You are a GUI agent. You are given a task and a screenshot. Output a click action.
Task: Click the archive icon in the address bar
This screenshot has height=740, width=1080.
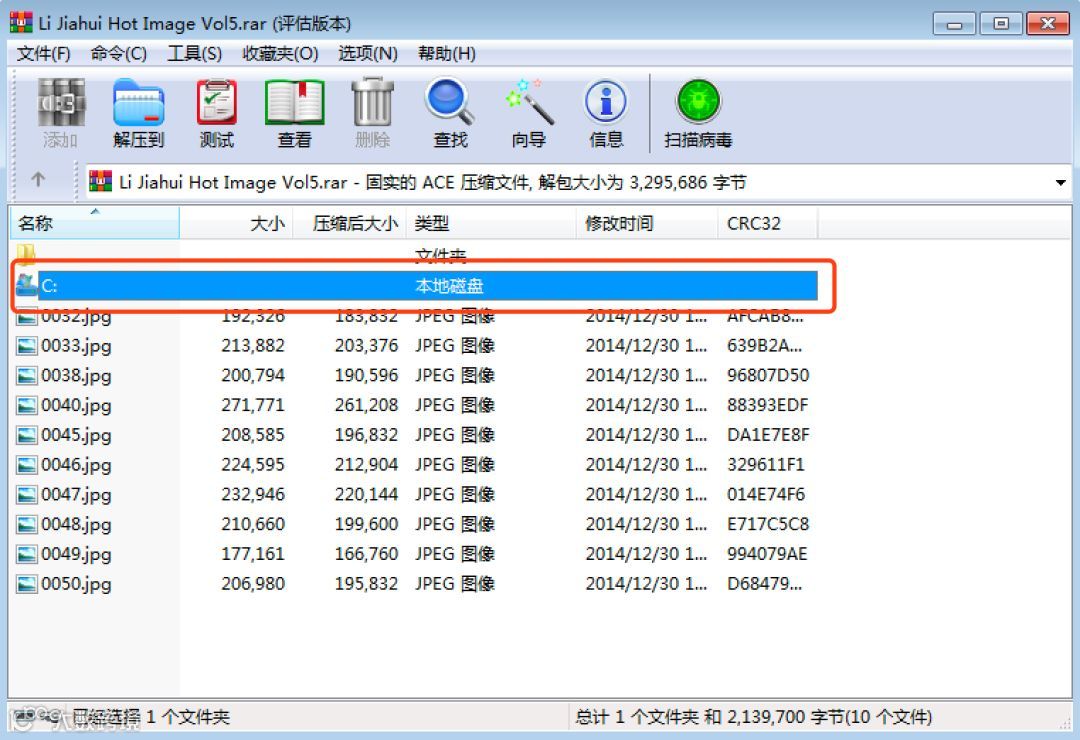point(101,181)
